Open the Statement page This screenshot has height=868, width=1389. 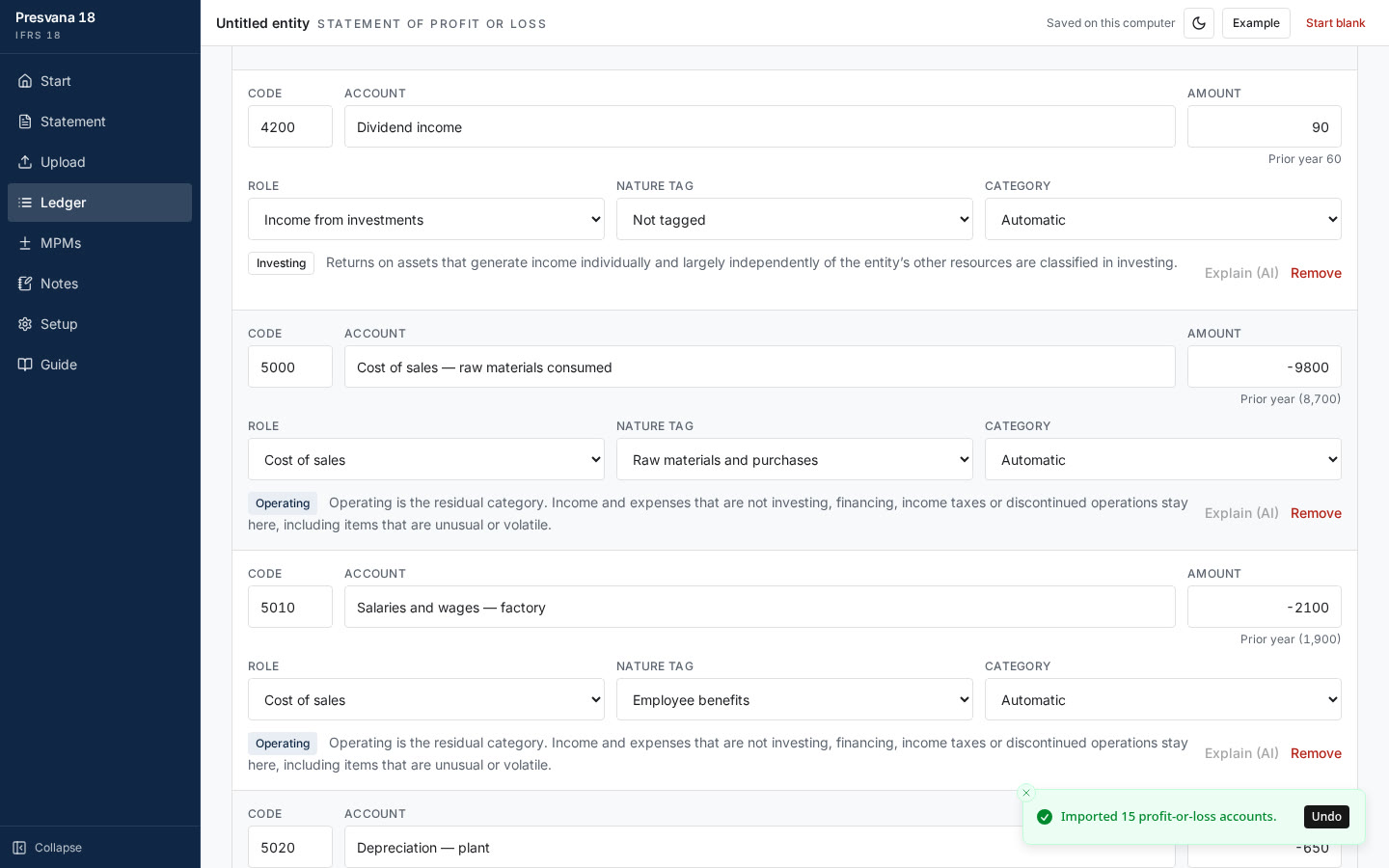[99, 122]
